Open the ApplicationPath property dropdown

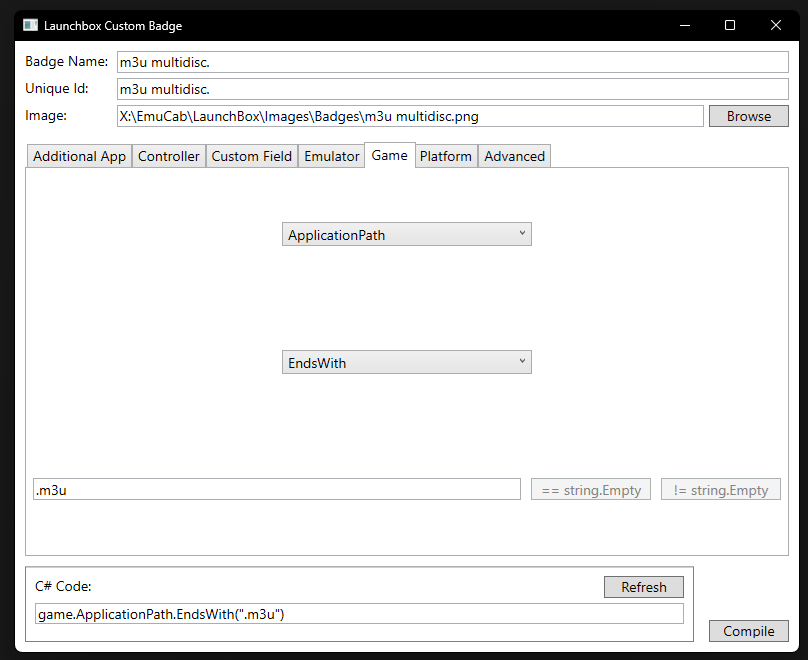click(x=406, y=235)
